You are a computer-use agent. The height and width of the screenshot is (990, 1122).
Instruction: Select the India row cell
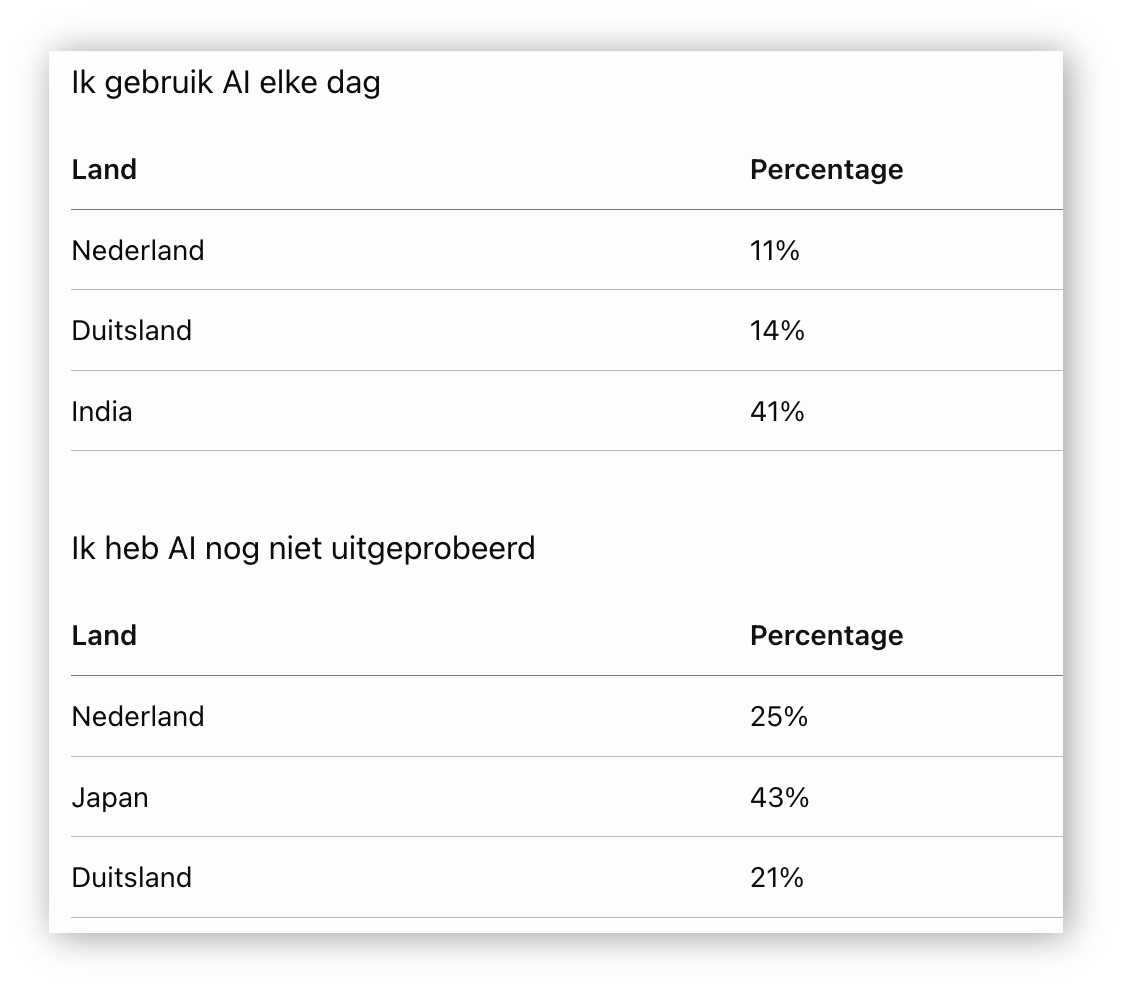[102, 411]
